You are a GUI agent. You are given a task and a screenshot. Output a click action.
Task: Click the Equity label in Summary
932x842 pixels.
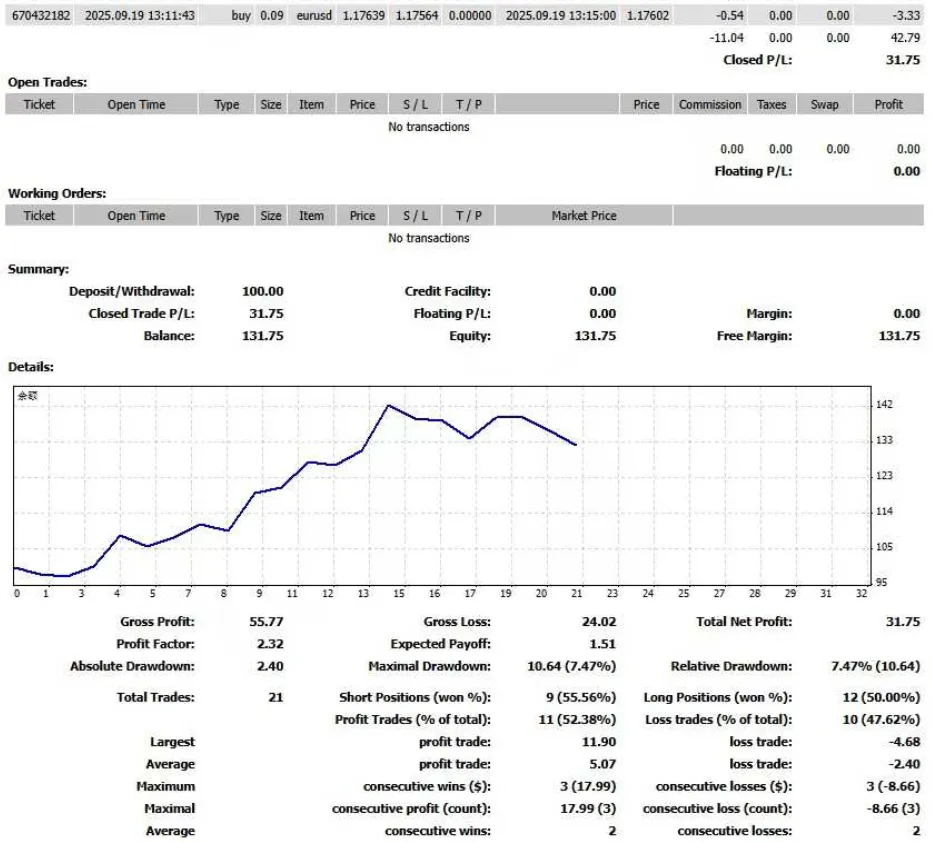470,336
